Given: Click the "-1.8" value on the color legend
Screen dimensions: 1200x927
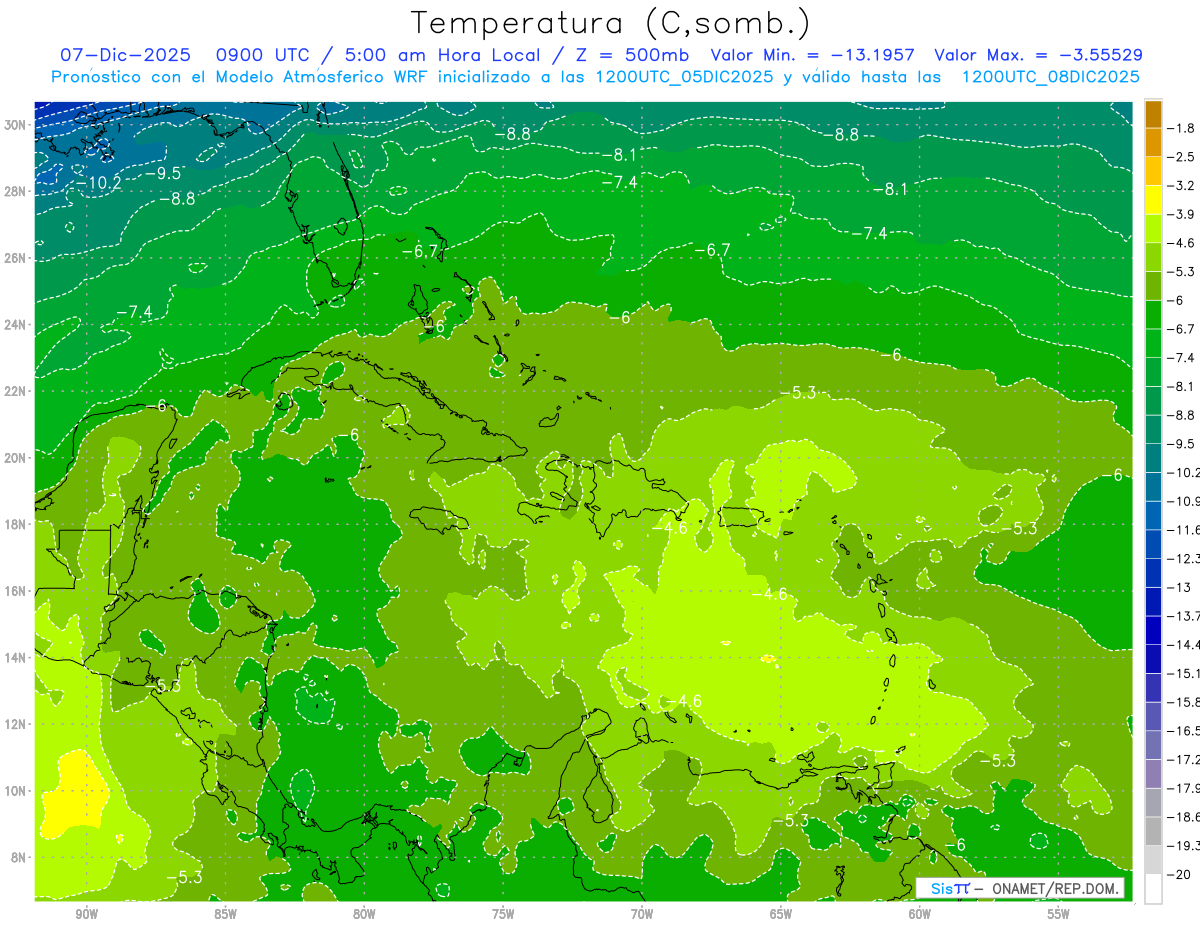Looking at the screenshot, I should point(1182,128).
